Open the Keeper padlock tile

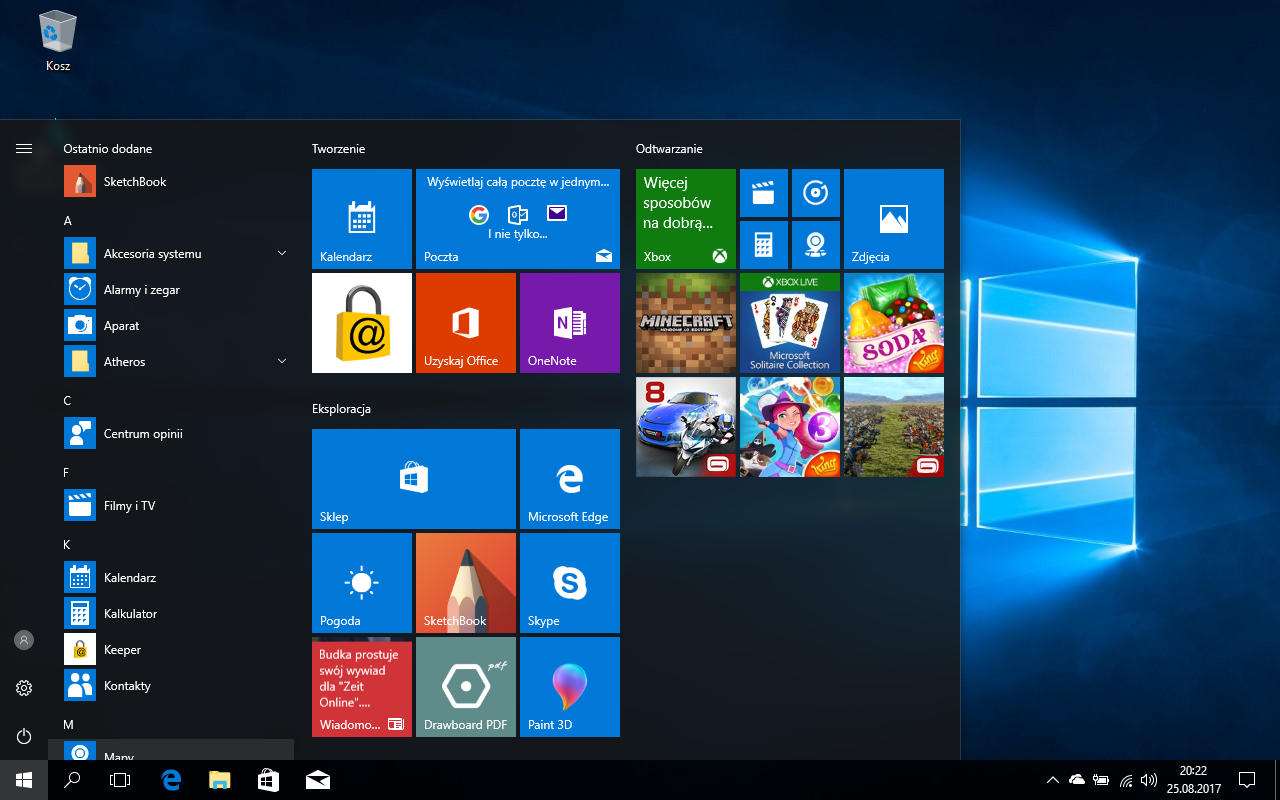(361, 323)
